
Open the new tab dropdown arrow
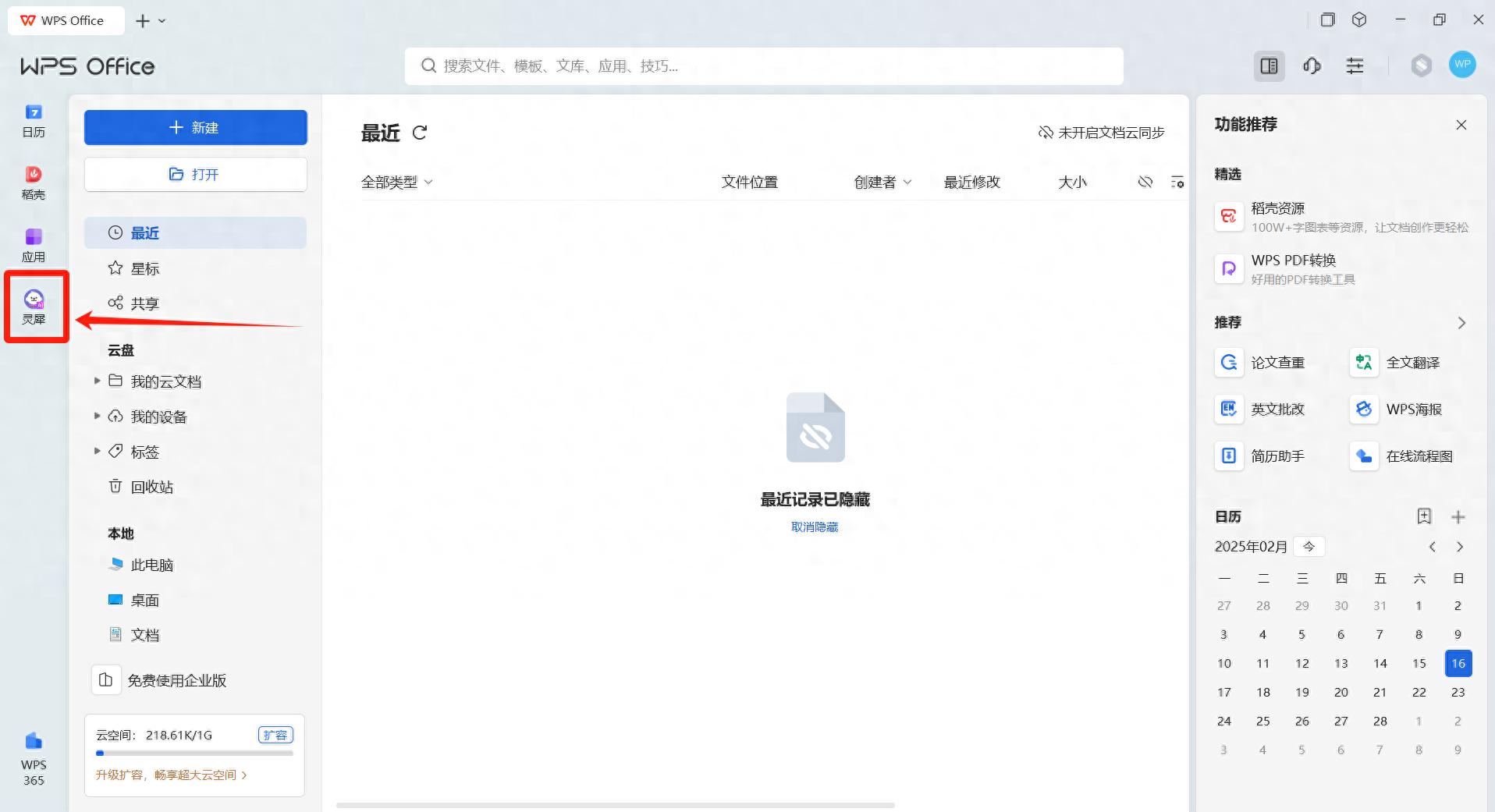(x=162, y=21)
